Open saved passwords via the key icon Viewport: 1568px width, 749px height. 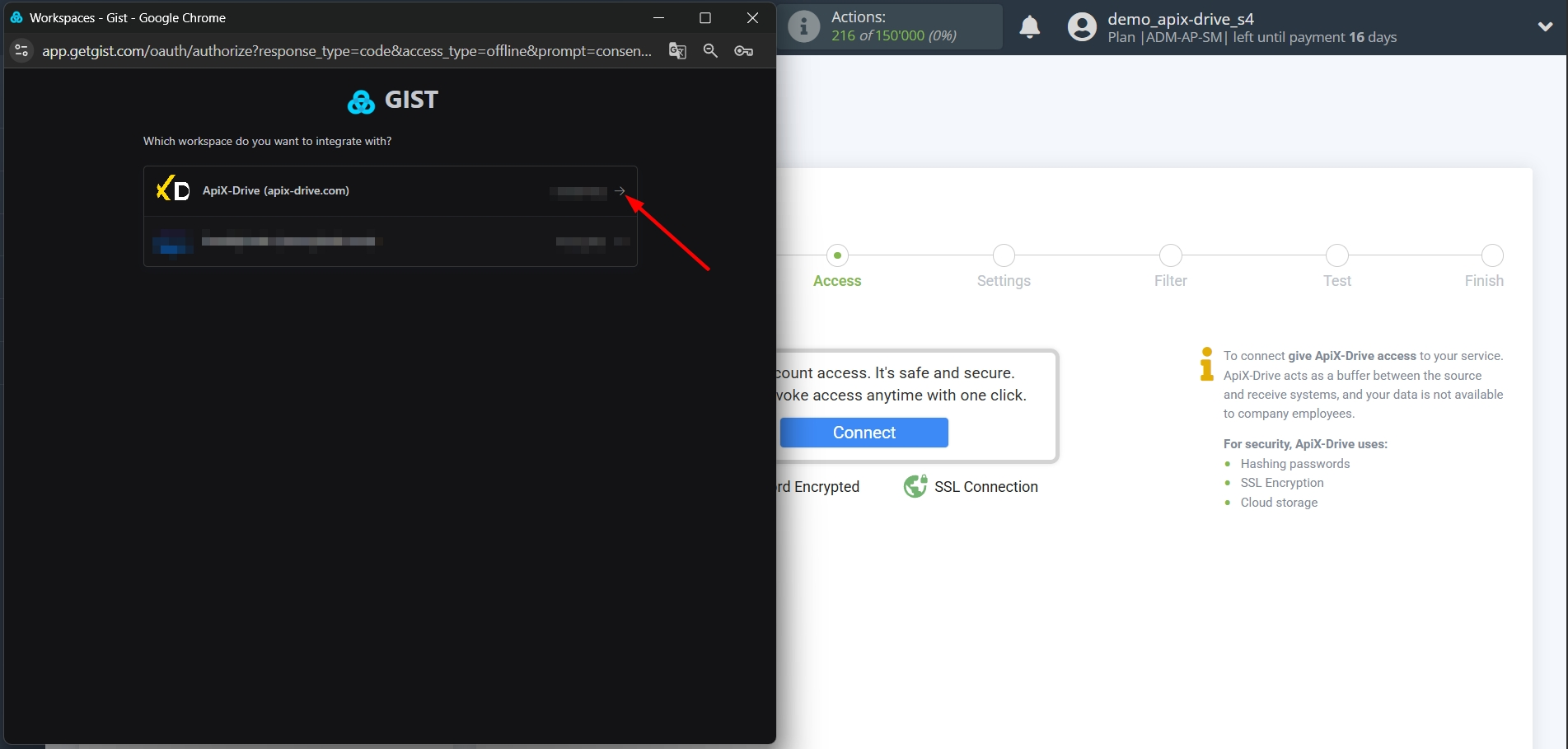(743, 50)
